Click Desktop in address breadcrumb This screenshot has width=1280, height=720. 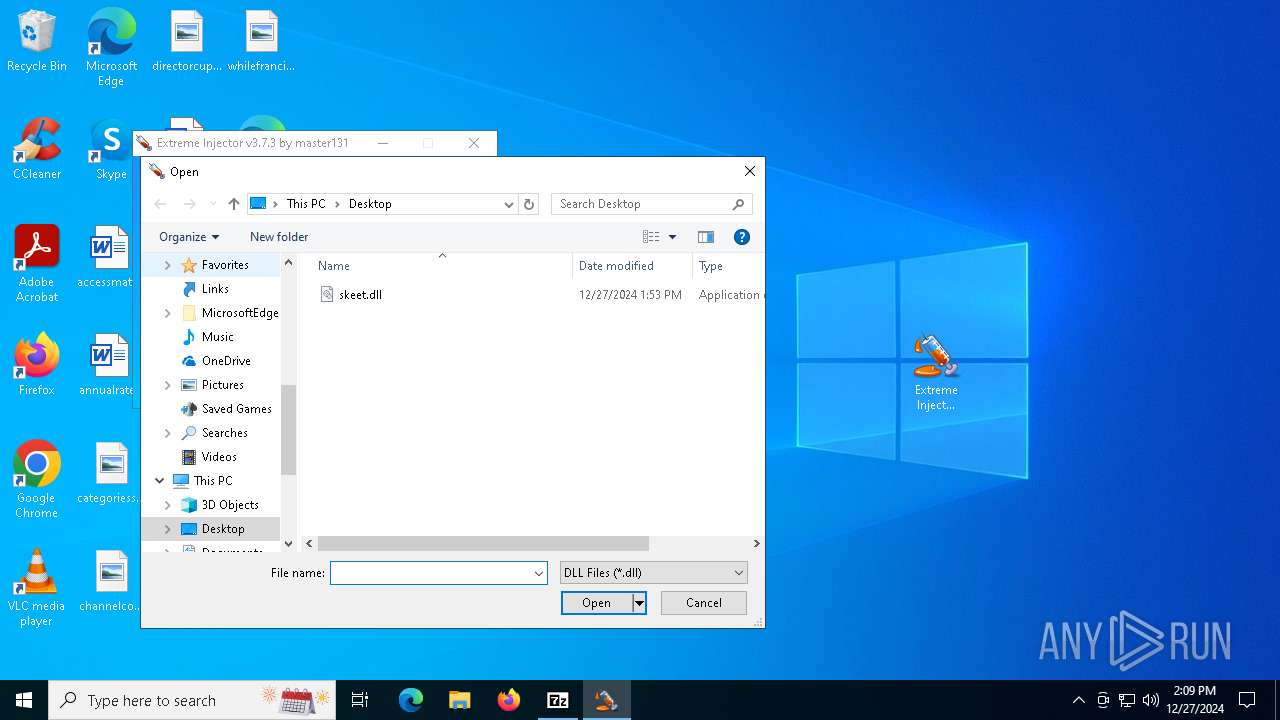[370, 204]
